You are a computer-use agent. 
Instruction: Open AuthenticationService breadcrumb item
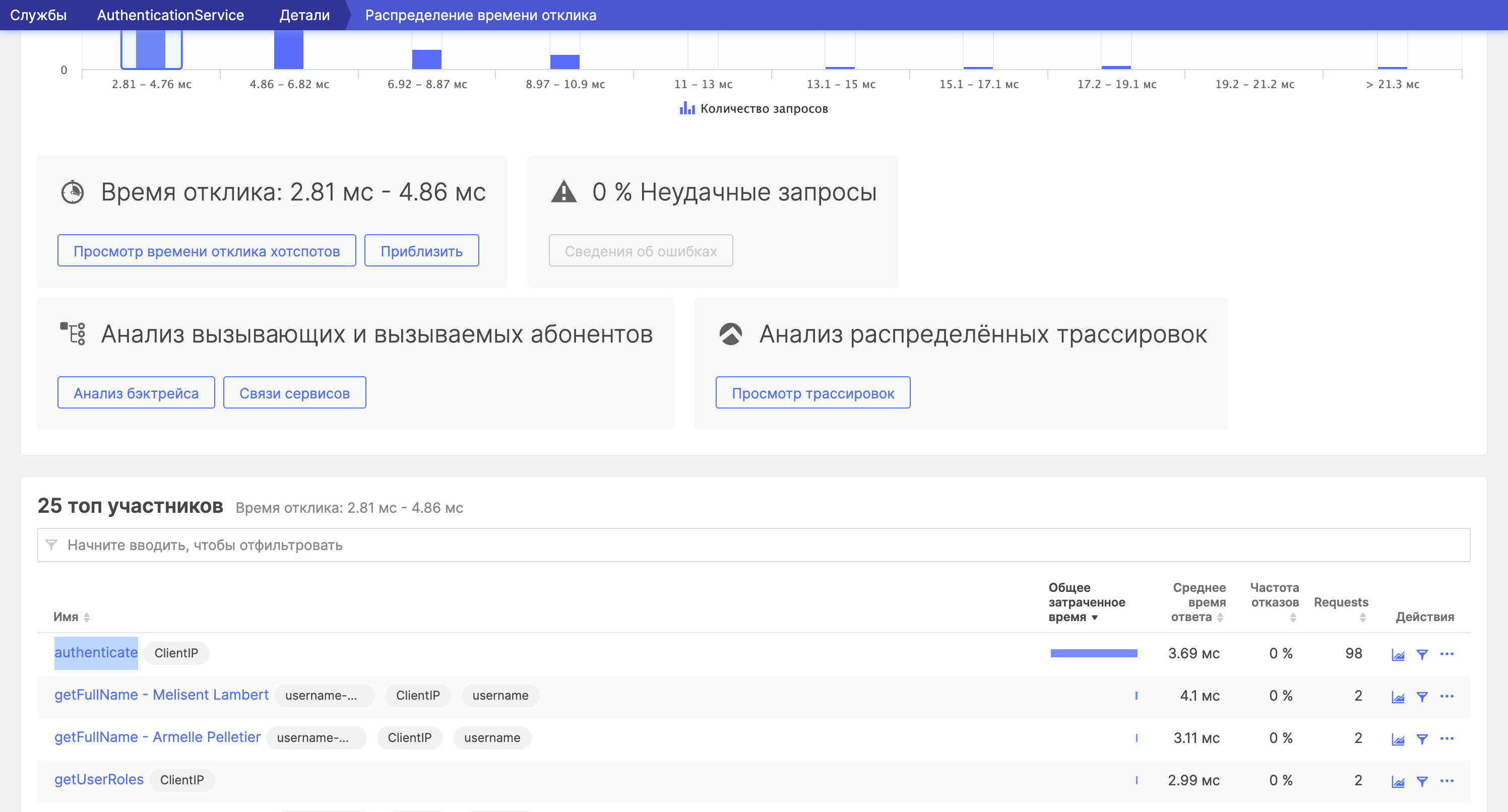coord(170,15)
